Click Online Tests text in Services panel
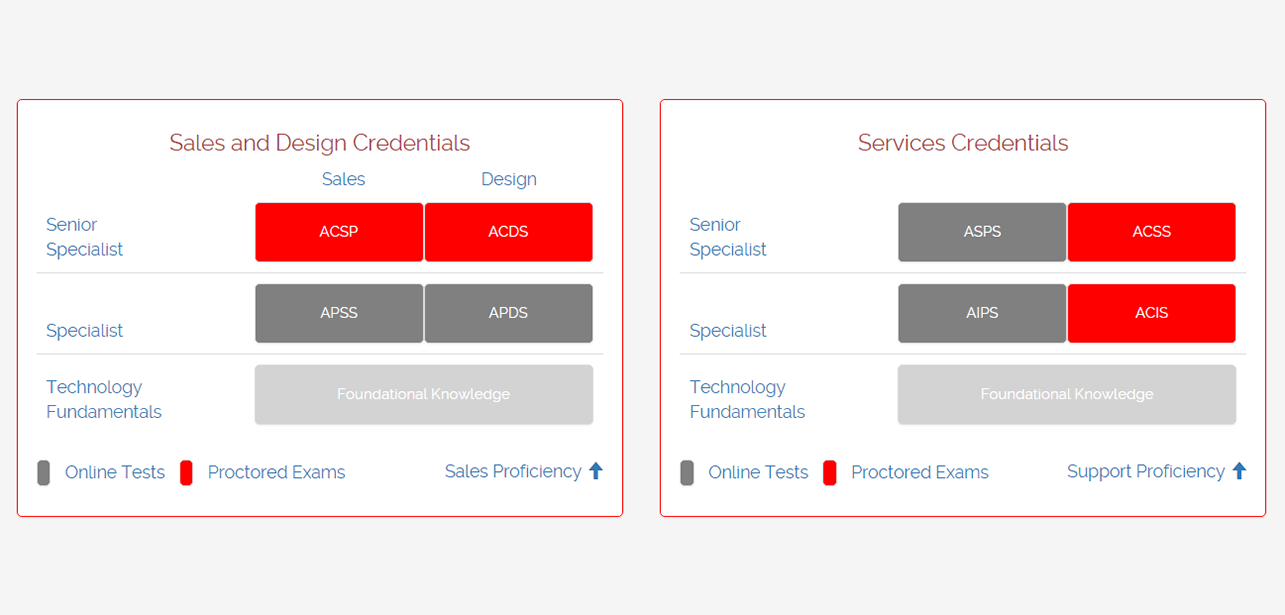Viewport: 1285px width, 615px height. [x=758, y=472]
